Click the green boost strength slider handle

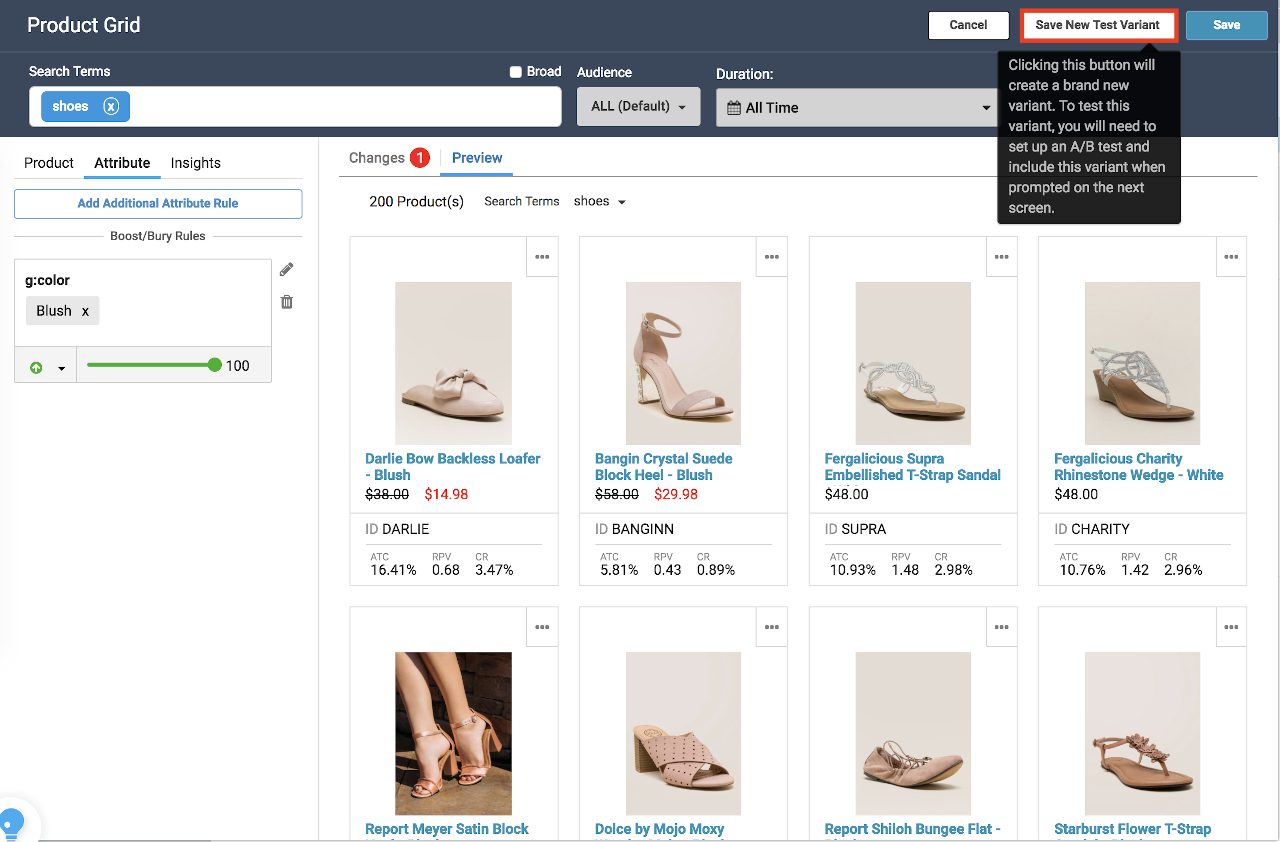tap(215, 365)
